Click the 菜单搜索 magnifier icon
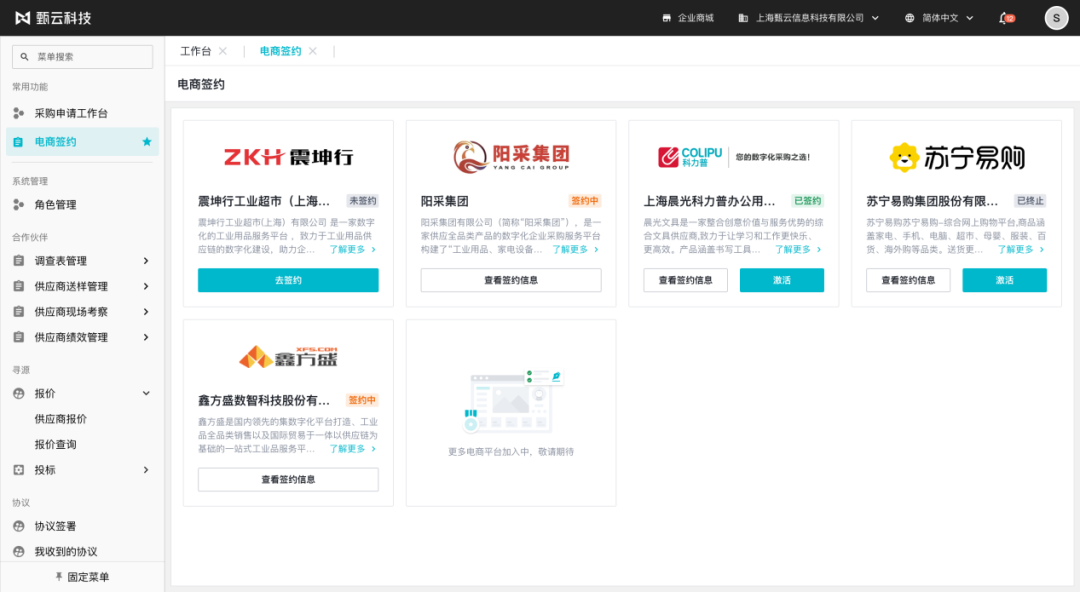The height and width of the screenshot is (592, 1080). [x=24, y=56]
